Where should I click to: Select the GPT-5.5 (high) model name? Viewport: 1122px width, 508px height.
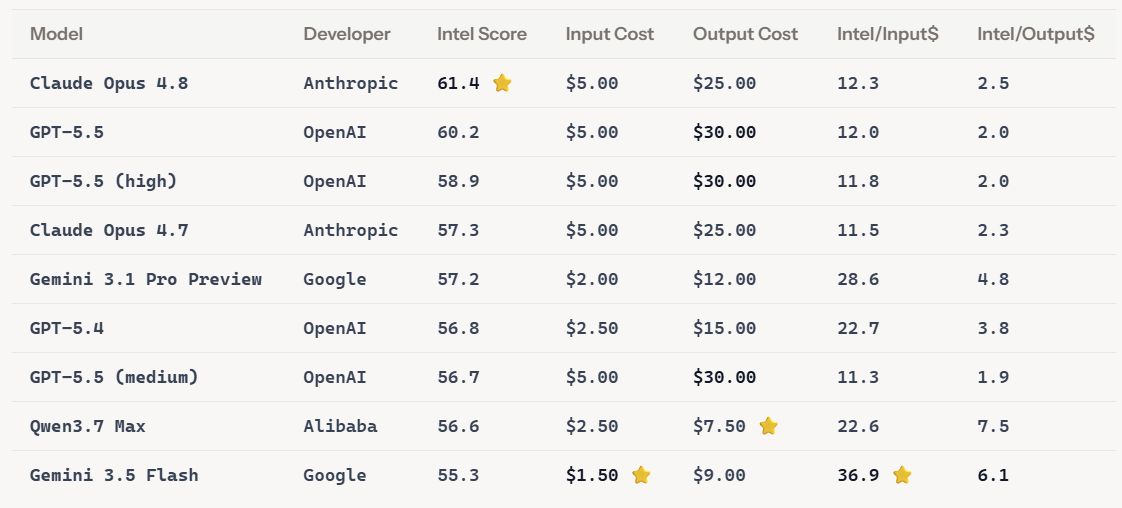(103, 181)
